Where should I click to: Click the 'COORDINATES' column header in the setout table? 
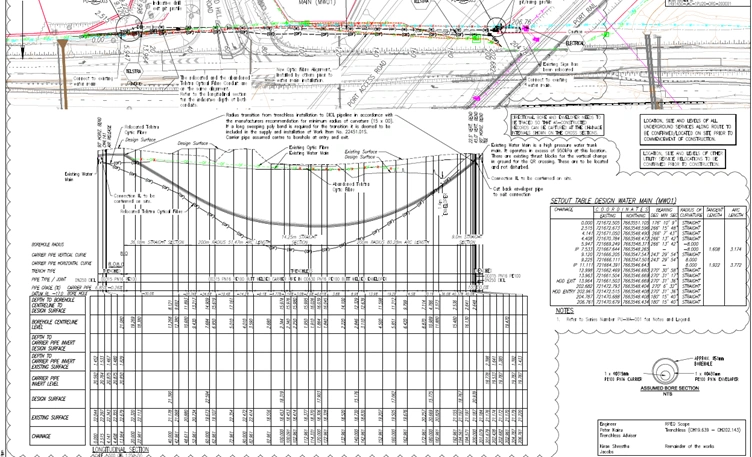click(x=622, y=209)
